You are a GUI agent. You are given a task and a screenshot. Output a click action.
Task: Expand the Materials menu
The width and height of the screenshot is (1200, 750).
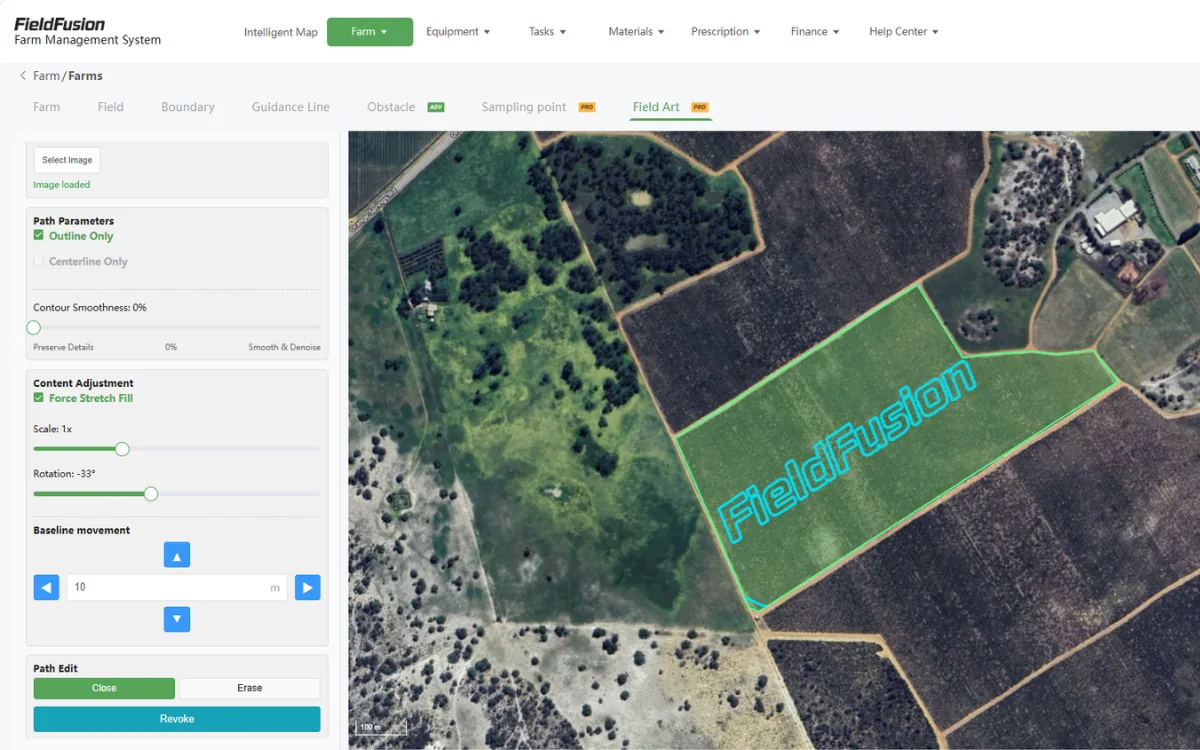tap(636, 32)
